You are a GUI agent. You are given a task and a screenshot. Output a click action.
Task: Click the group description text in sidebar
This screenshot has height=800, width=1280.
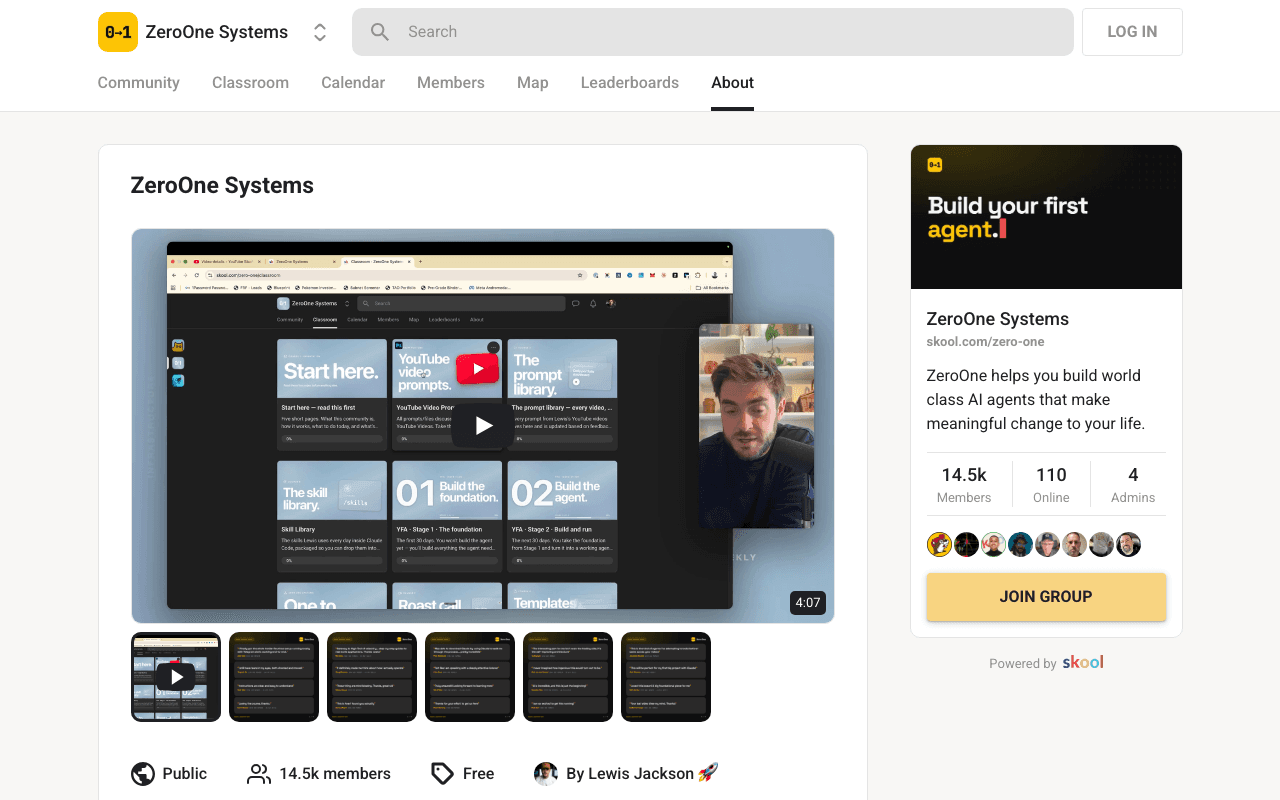1036,400
